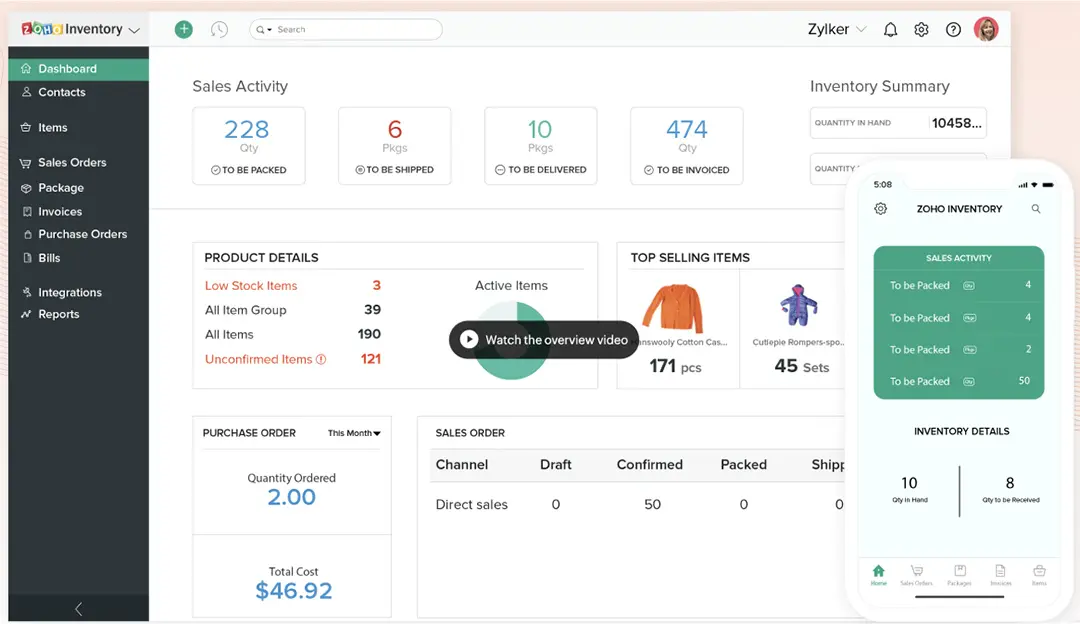Open Dashboard in the sidebar
The height and width of the screenshot is (624, 1080).
[79, 69]
